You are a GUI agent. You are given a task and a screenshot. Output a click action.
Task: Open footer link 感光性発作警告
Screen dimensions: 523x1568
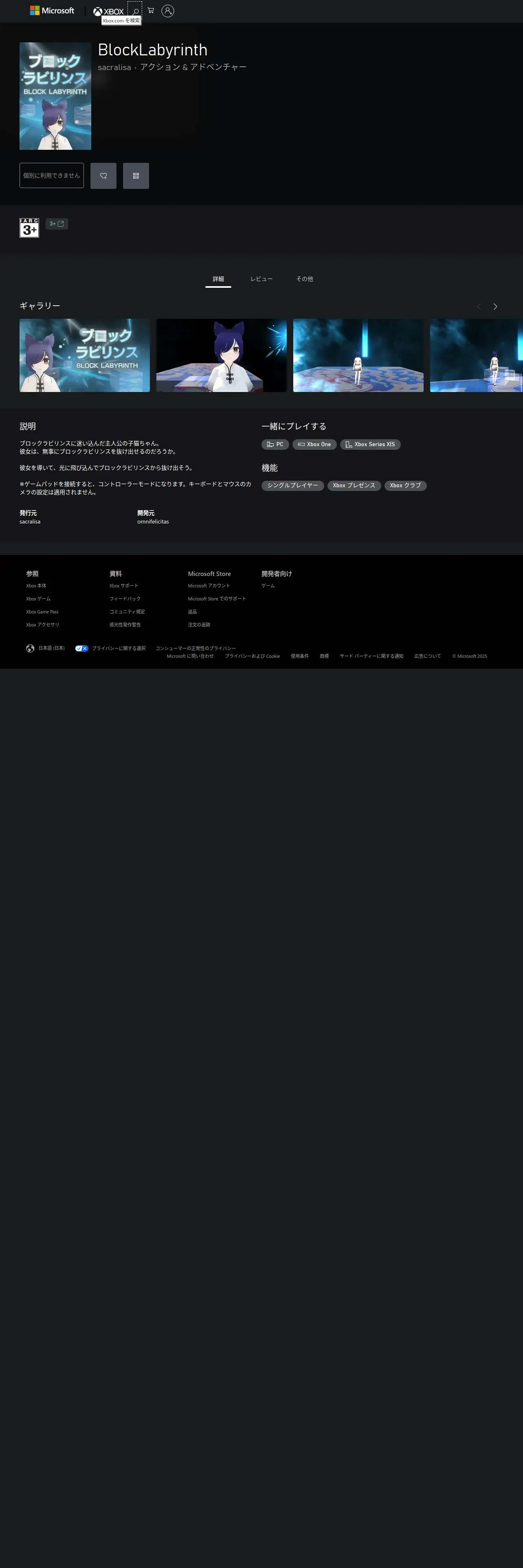(125, 624)
